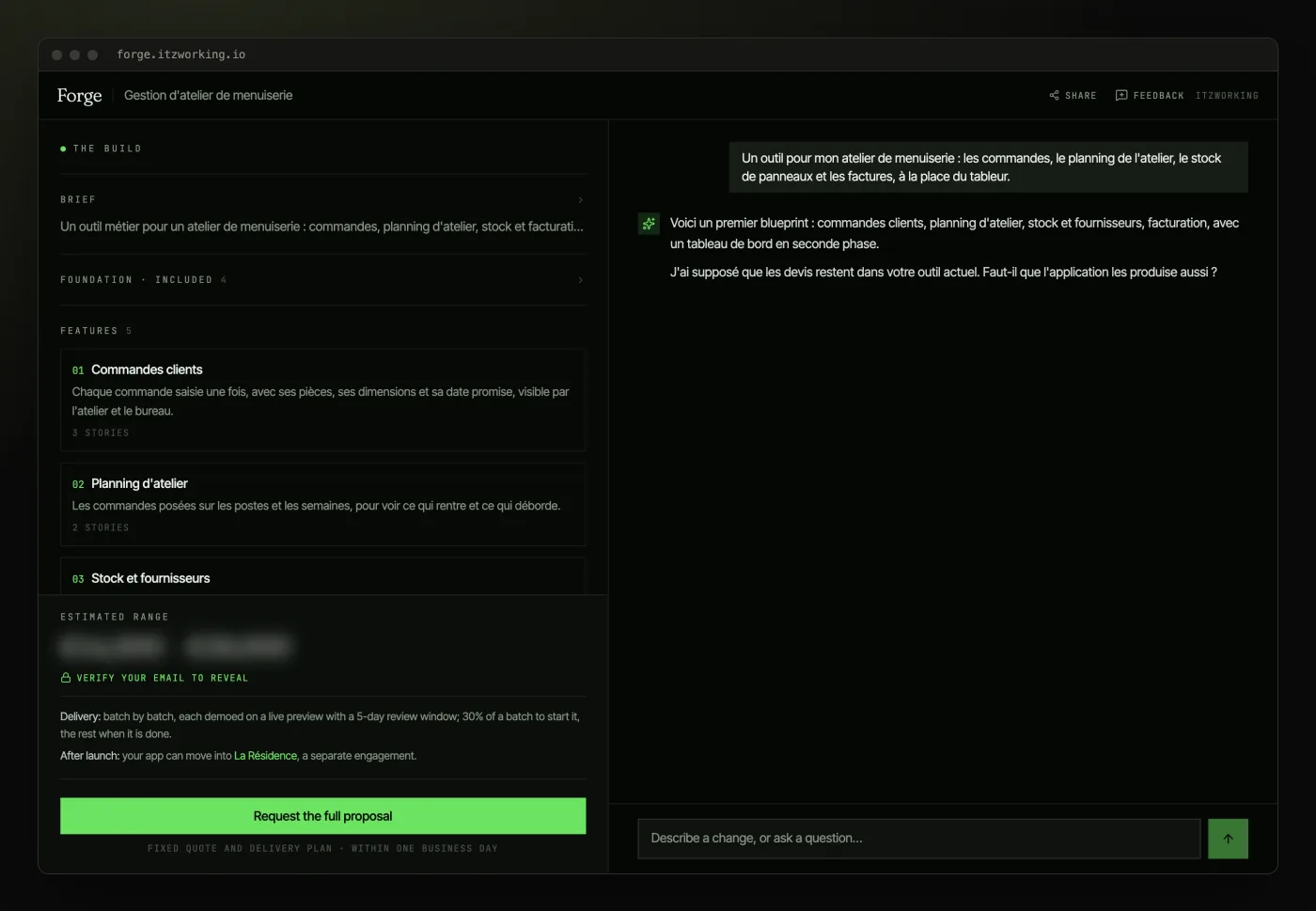Open the Feedback icon in header

point(1120,95)
